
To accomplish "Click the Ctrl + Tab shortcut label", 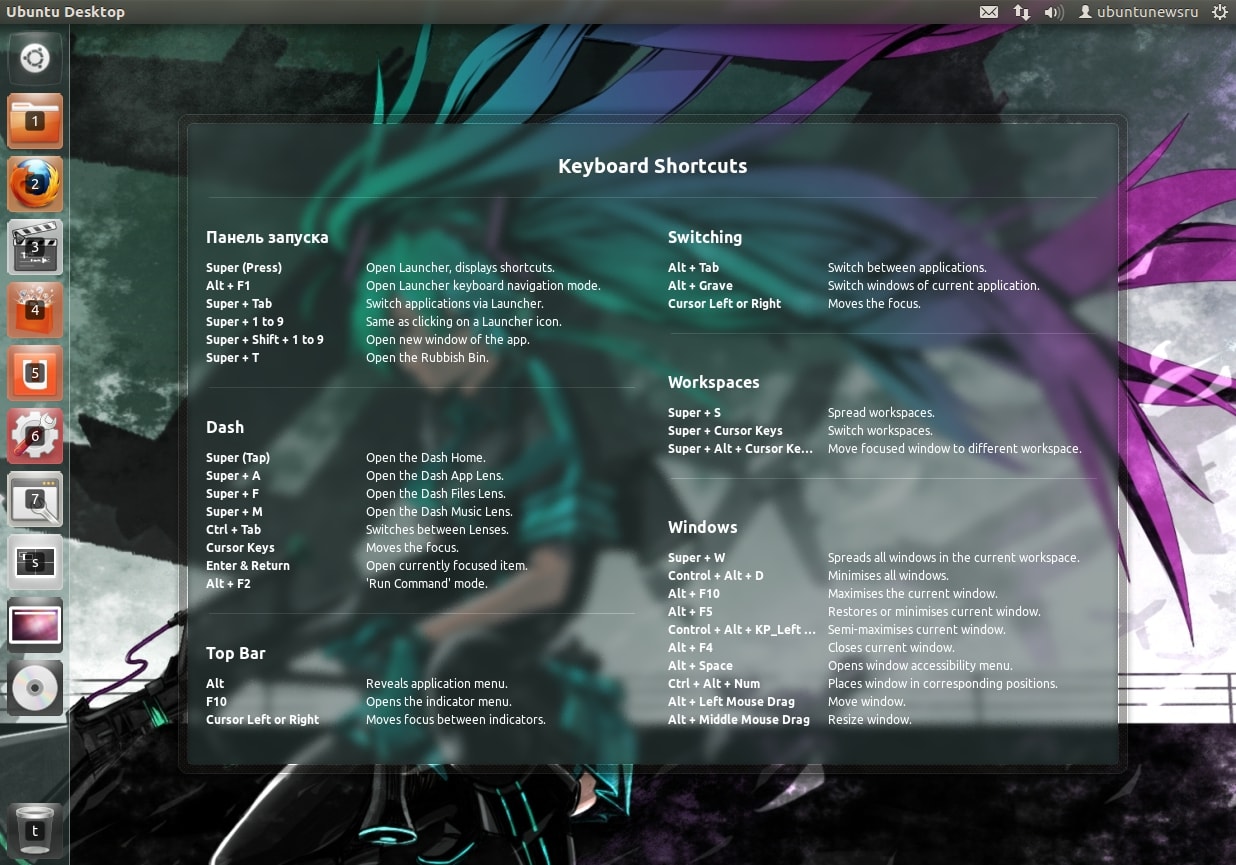I will click(x=233, y=530).
